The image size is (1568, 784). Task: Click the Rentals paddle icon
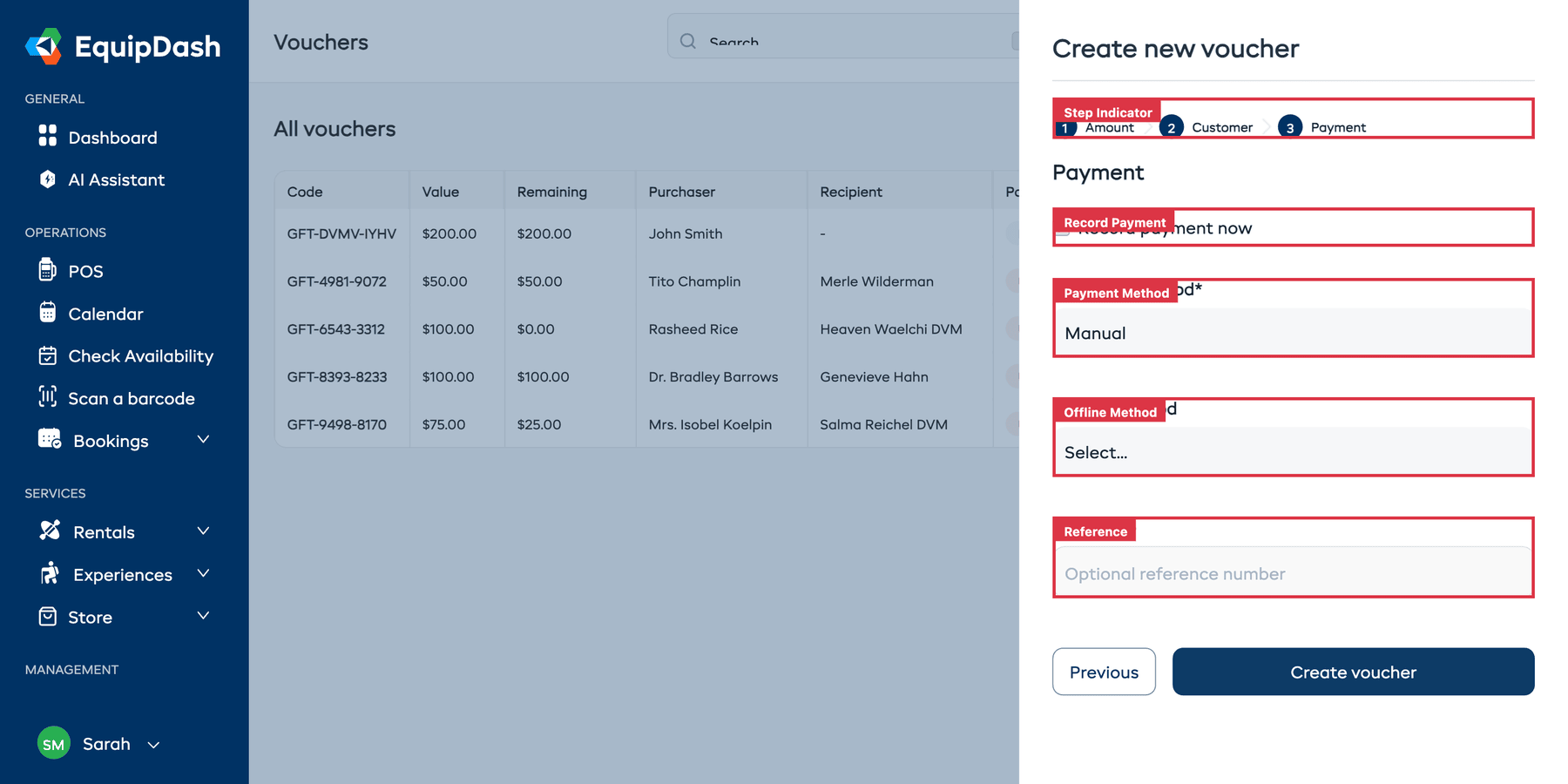49,531
